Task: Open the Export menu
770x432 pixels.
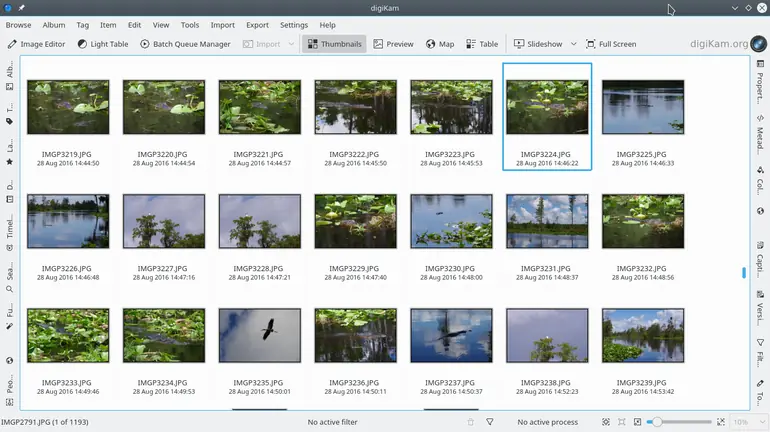Action: coord(257,25)
